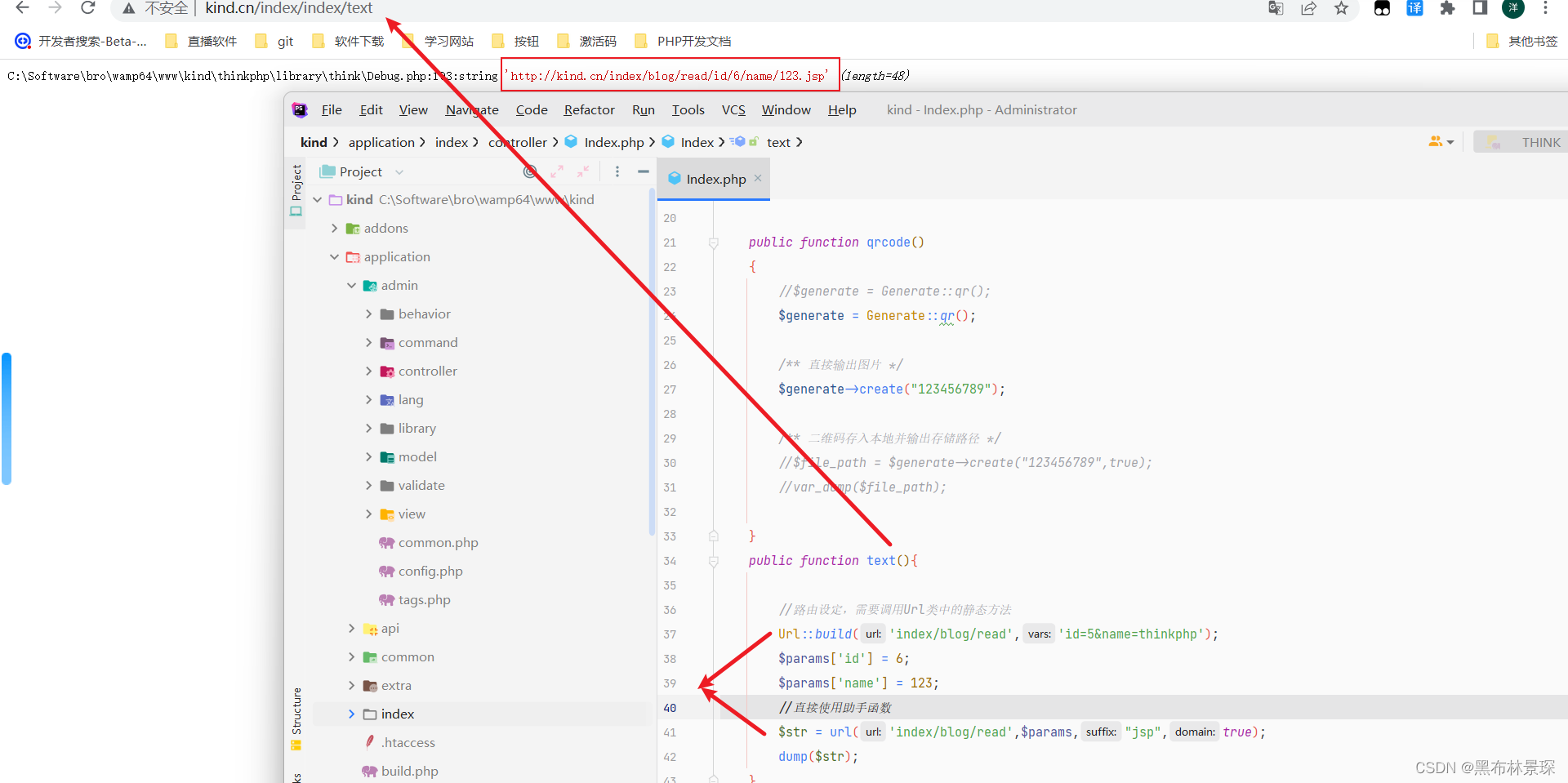Open the Tools menu
Viewport: 1568px width, 783px height.
tap(688, 109)
